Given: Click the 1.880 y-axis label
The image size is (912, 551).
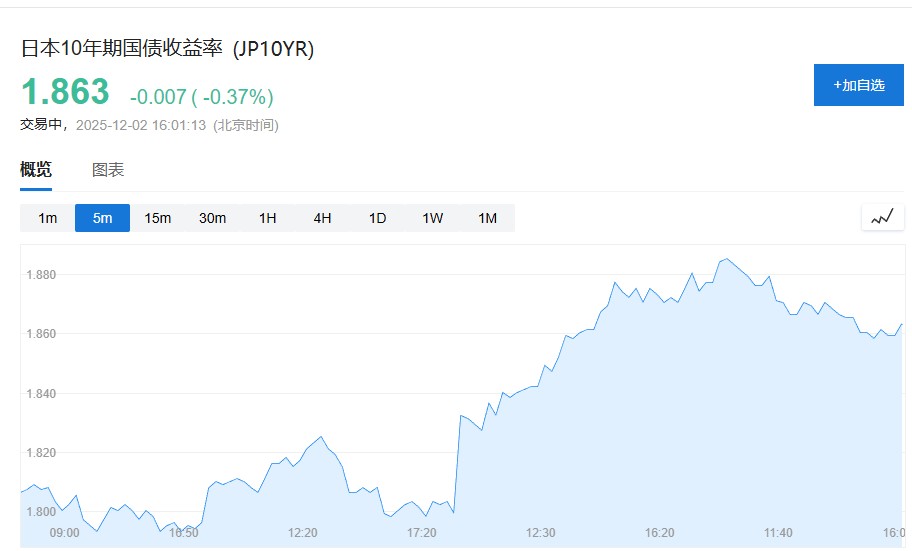Looking at the screenshot, I should pos(41,274).
